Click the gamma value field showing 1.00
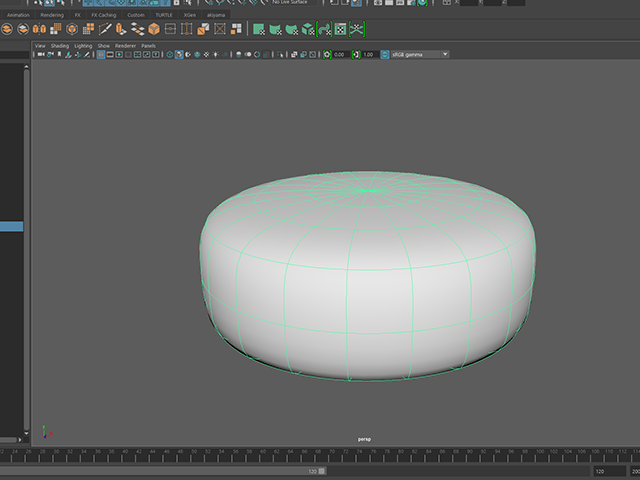This screenshot has width=640, height=480. coord(369,54)
